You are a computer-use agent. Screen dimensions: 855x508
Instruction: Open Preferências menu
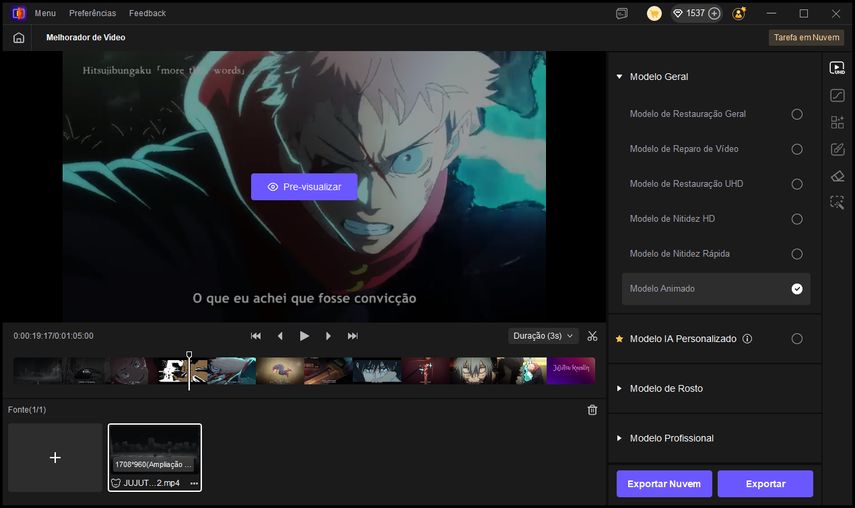coord(92,13)
